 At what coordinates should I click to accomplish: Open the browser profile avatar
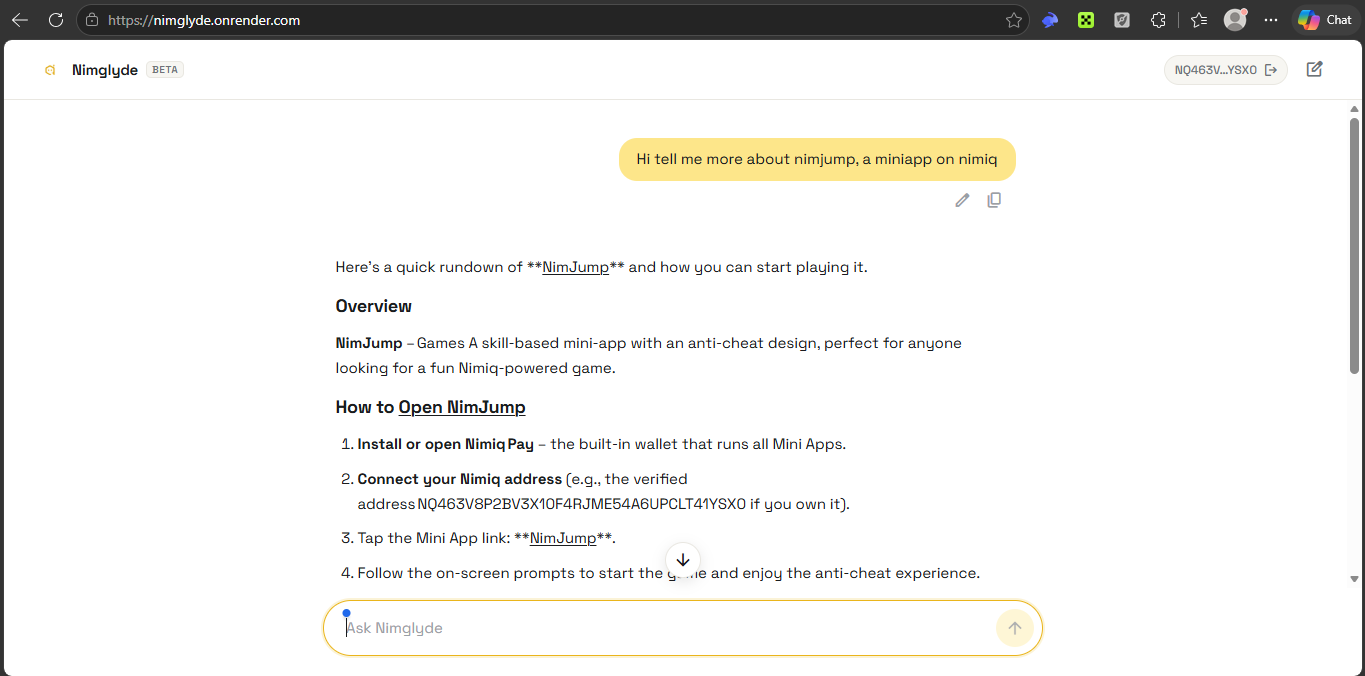pyautogui.click(x=1236, y=20)
